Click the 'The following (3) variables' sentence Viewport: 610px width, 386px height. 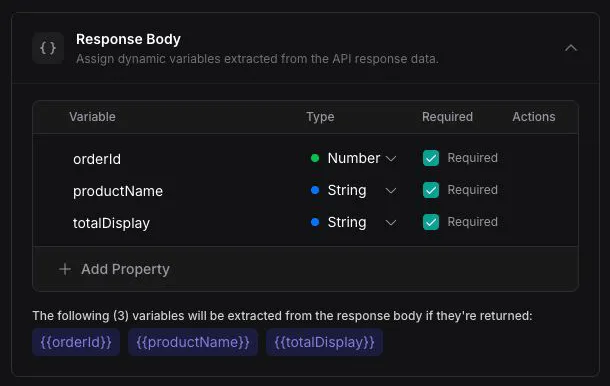pyautogui.click(x=282, y=316)
